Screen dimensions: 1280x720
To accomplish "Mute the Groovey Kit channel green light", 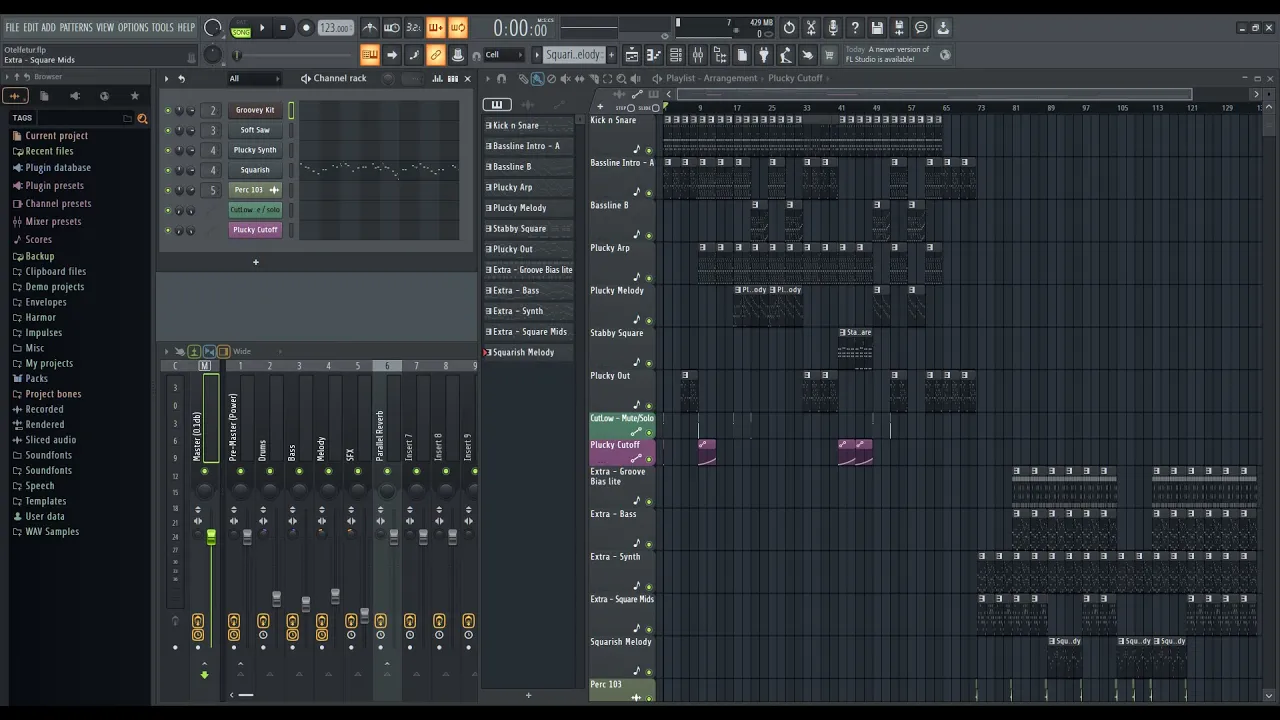I will (168, 110).
